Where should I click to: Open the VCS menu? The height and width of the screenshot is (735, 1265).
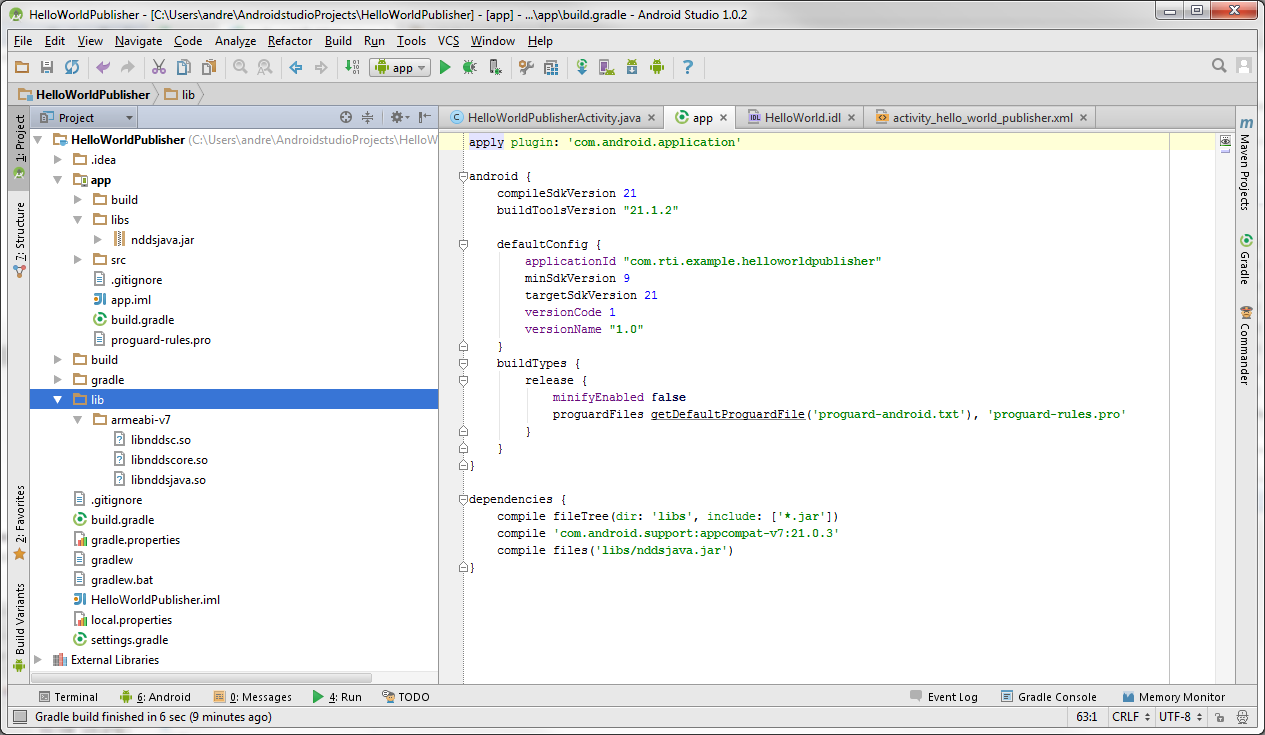(449, 41)
